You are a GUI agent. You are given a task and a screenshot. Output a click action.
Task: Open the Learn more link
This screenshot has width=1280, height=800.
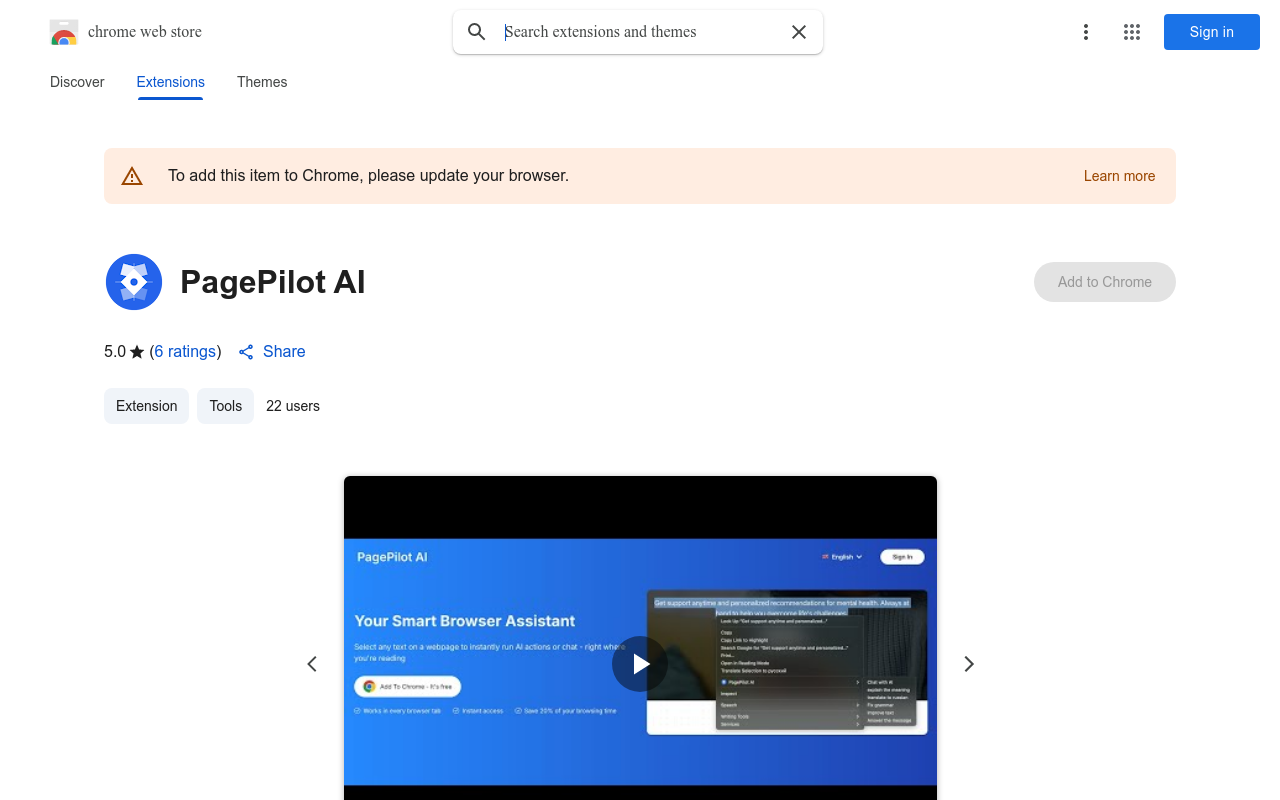1119,176
